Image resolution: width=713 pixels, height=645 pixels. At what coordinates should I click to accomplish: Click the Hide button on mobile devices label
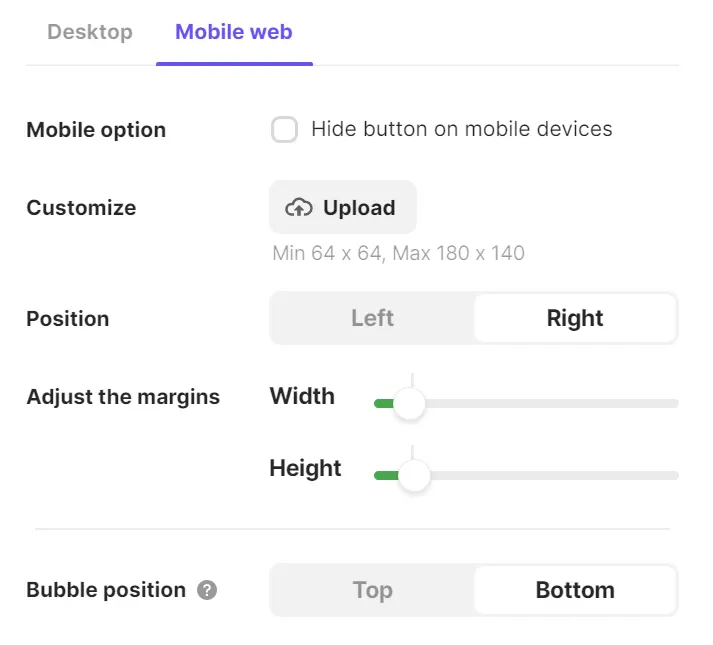tap(461, 129)
